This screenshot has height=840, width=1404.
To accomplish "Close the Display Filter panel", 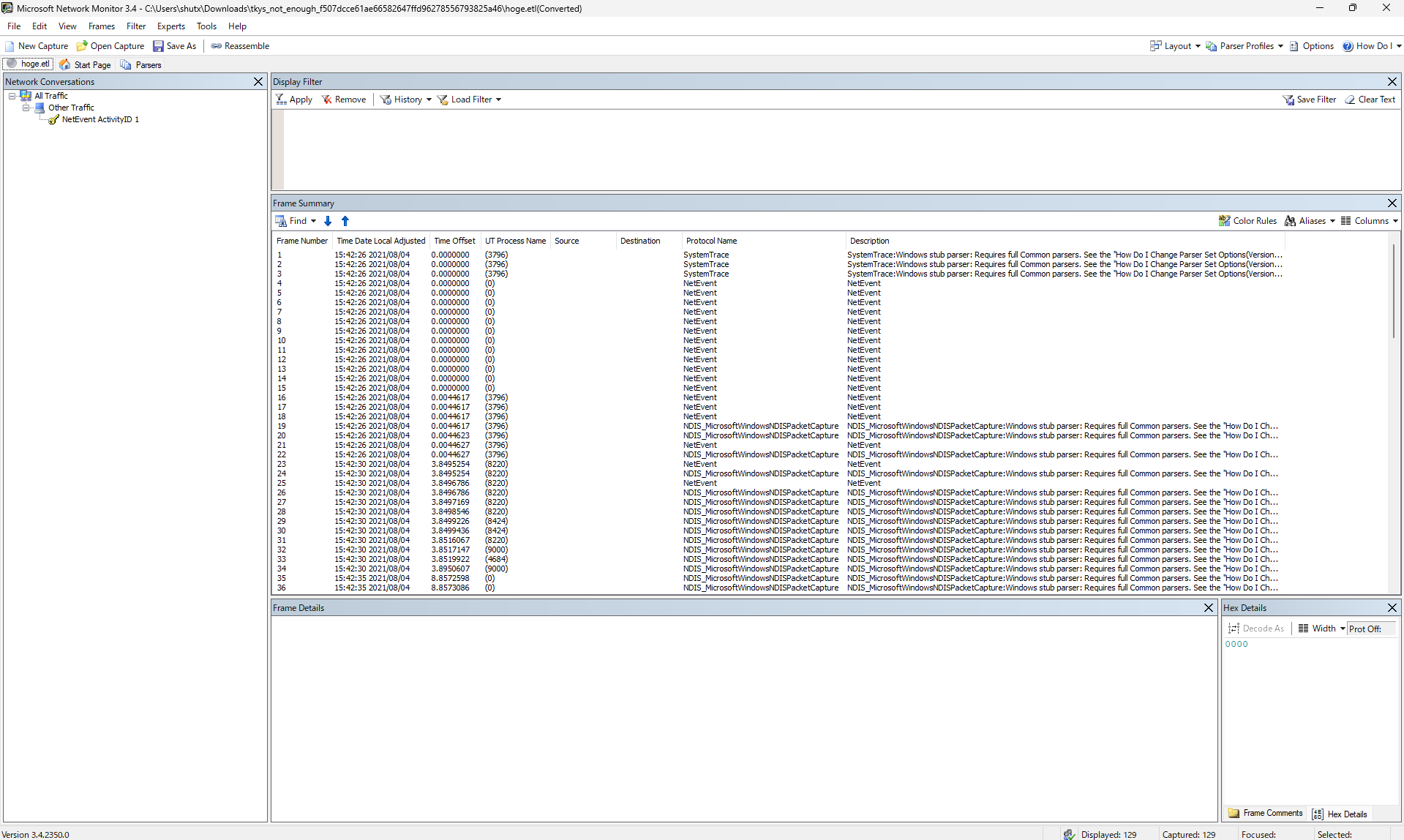I will coord(1392,82).
